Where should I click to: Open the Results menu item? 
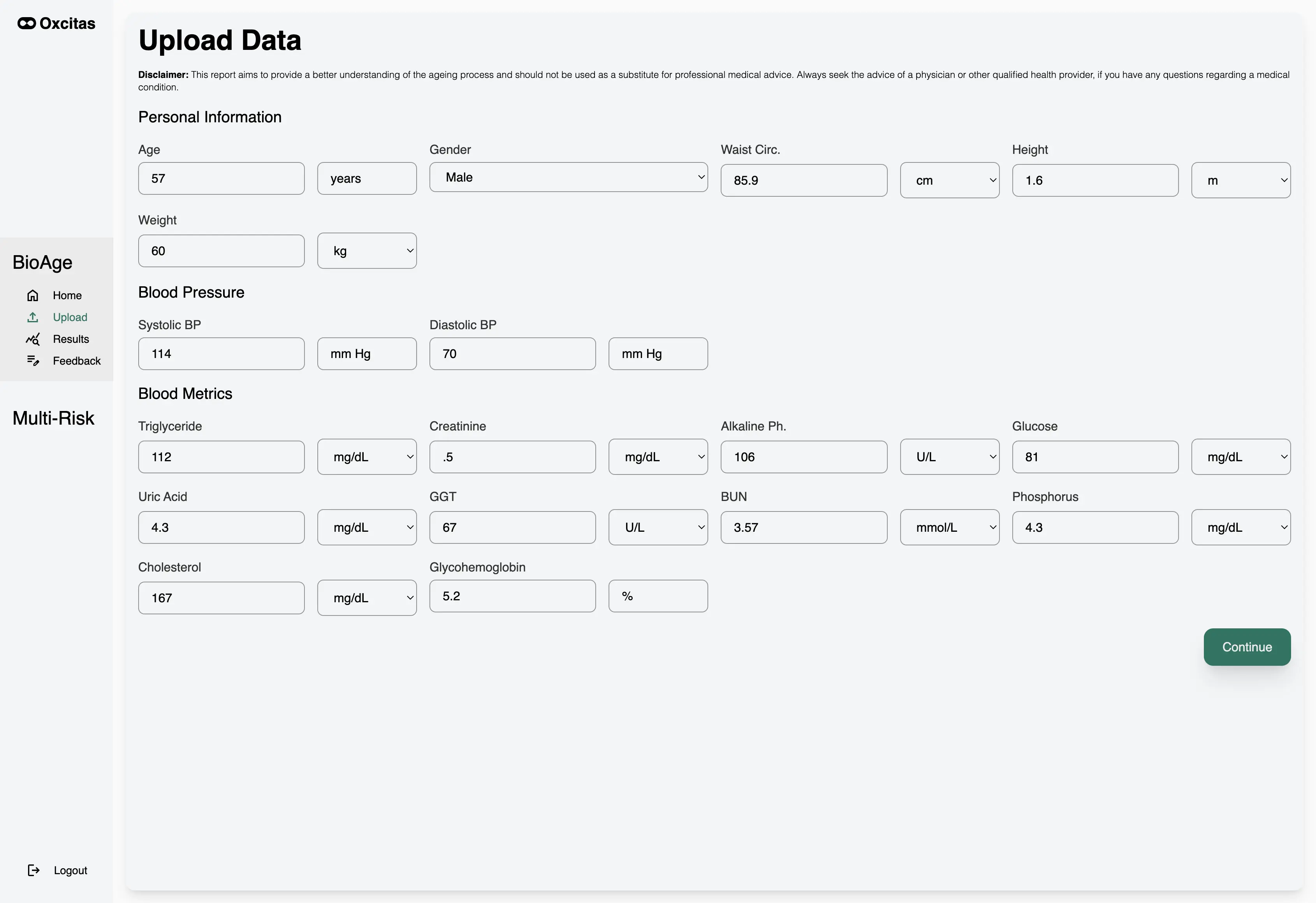pyautogui.click(x=71, y=339)
